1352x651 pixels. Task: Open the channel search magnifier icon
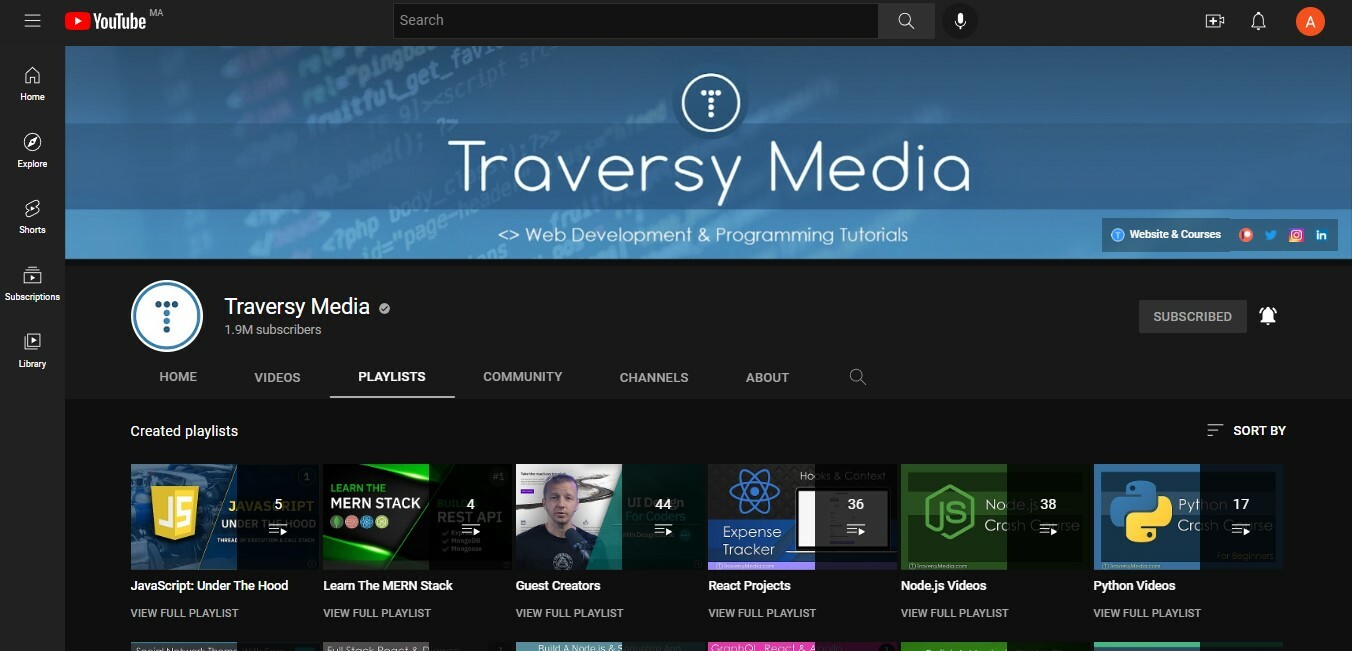click(857, 377)
